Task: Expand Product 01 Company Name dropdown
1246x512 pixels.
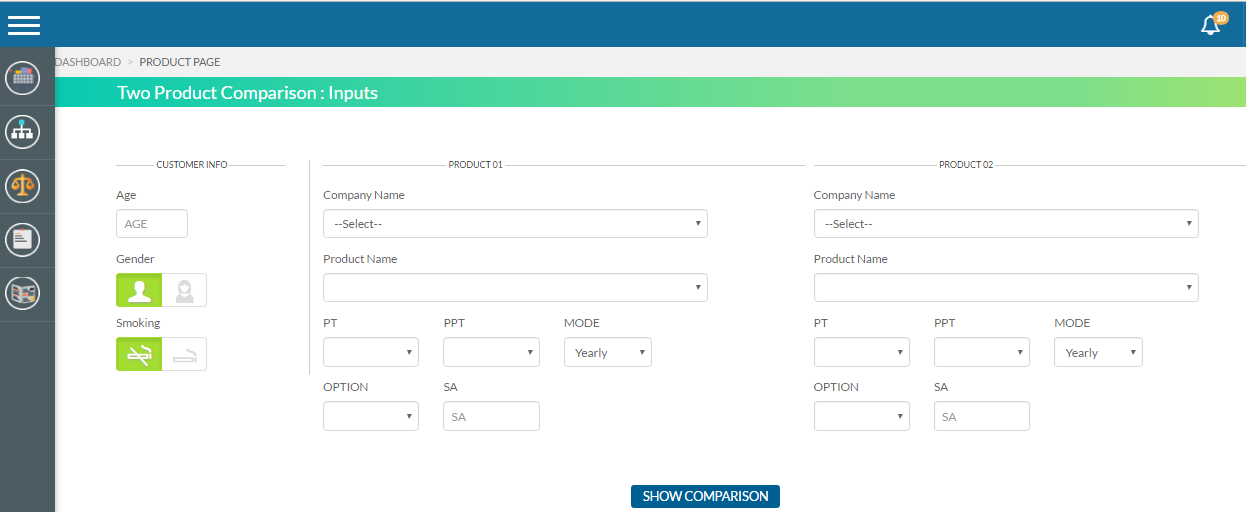Action: tap(515, 224)
